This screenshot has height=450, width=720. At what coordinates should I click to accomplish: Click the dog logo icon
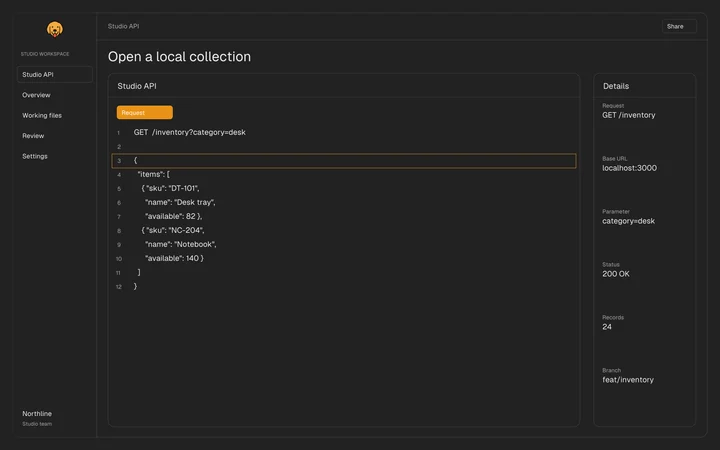55,29
